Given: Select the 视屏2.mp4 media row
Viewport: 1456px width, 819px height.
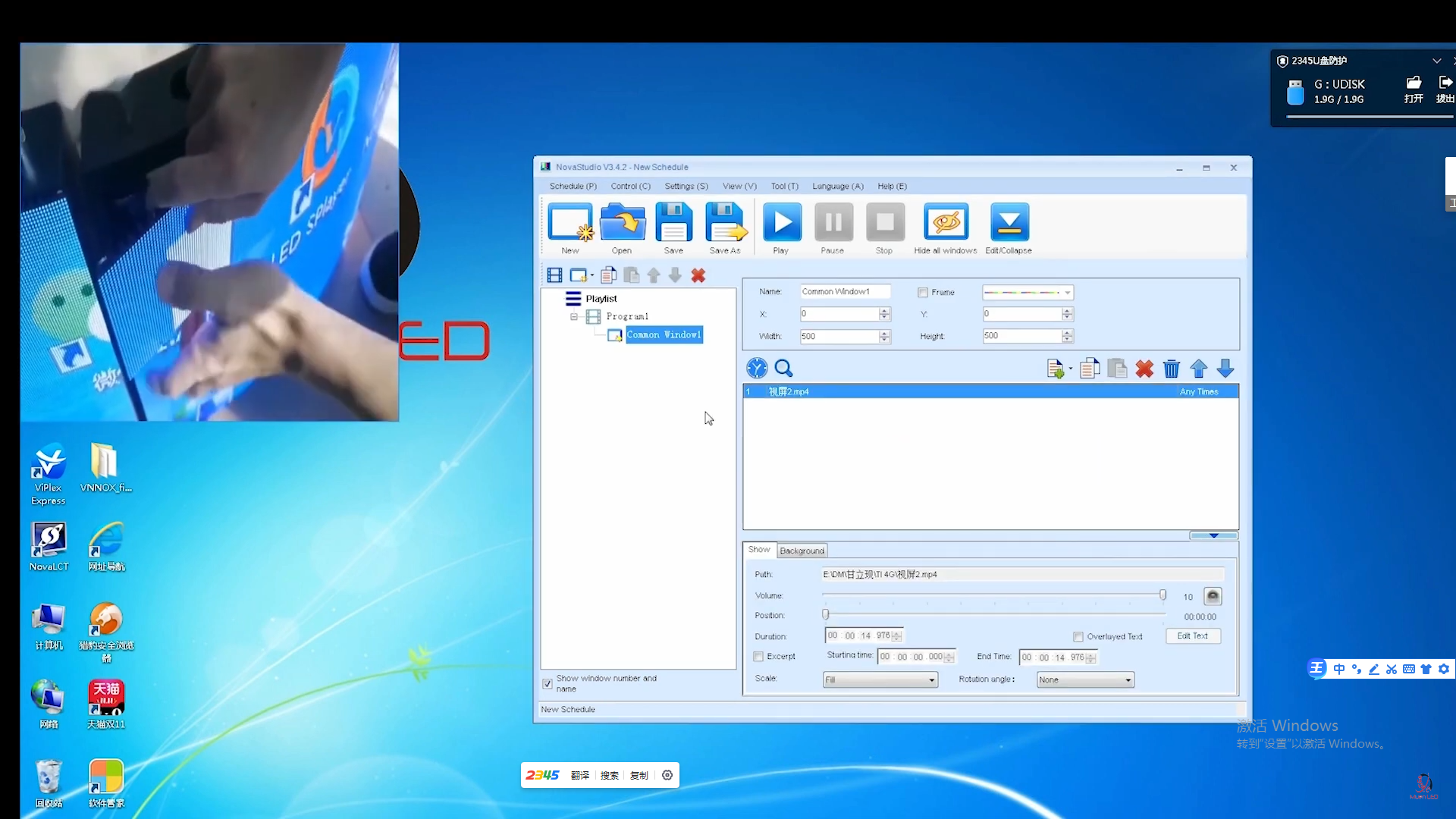Looking at the screenshot, I should tap(990, 392).
